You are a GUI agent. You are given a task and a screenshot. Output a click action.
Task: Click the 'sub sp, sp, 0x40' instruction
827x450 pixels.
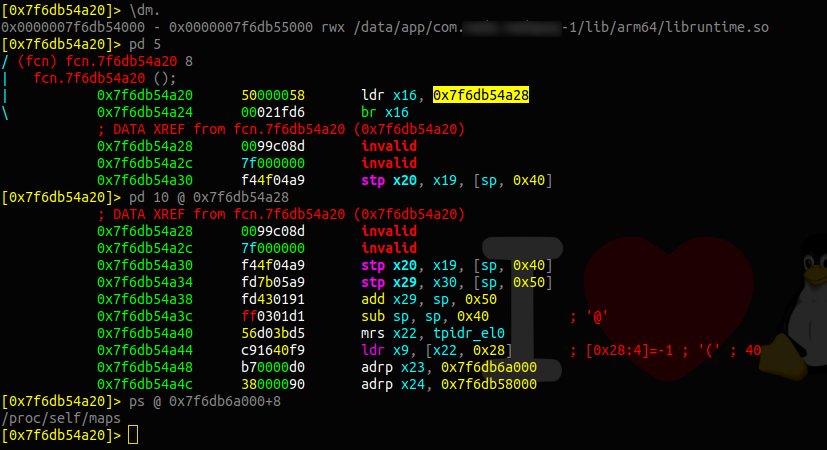pyautogui.click(x=425, y=316)
